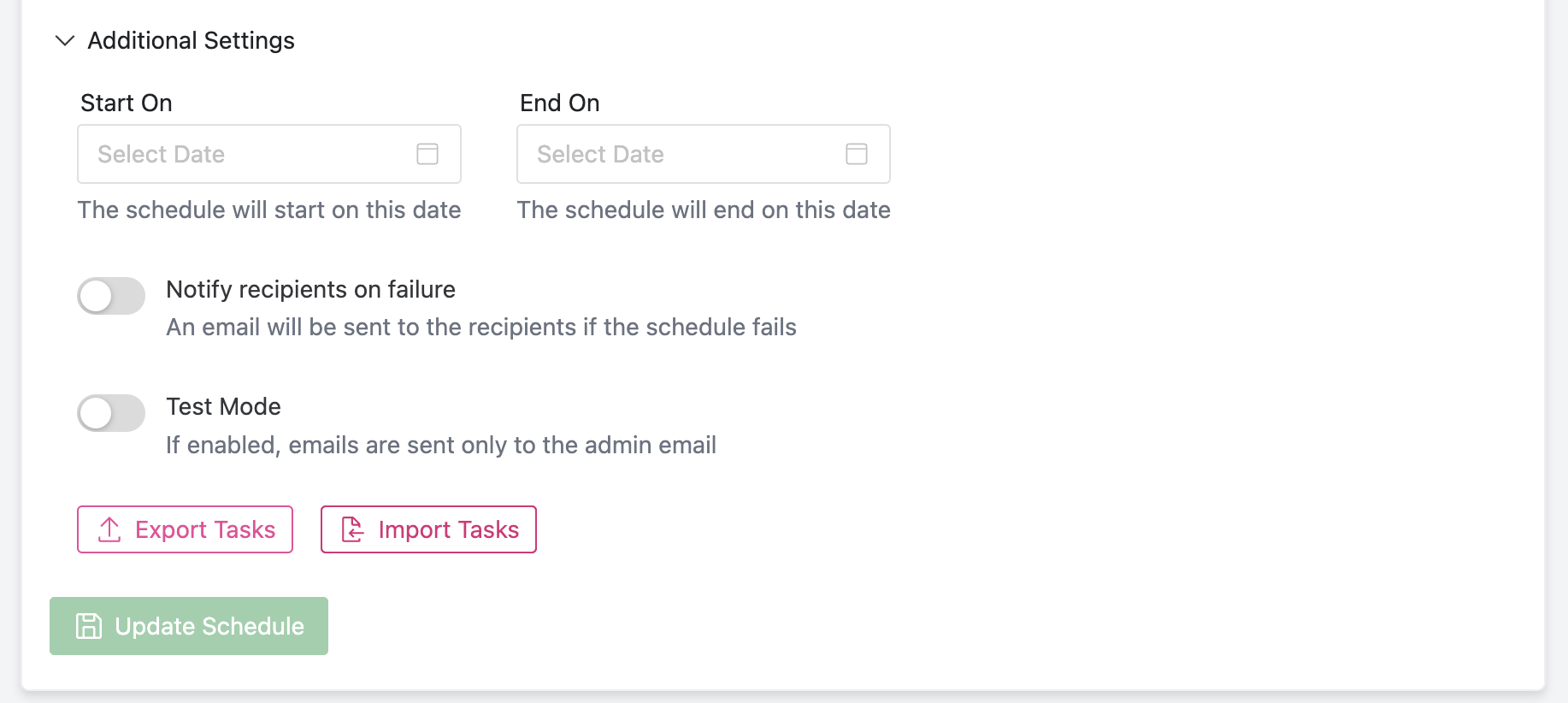Click the "Start On" field label
Image resolution: width=1568 pixels, height=703 pixels.
(x=127, y=103)
